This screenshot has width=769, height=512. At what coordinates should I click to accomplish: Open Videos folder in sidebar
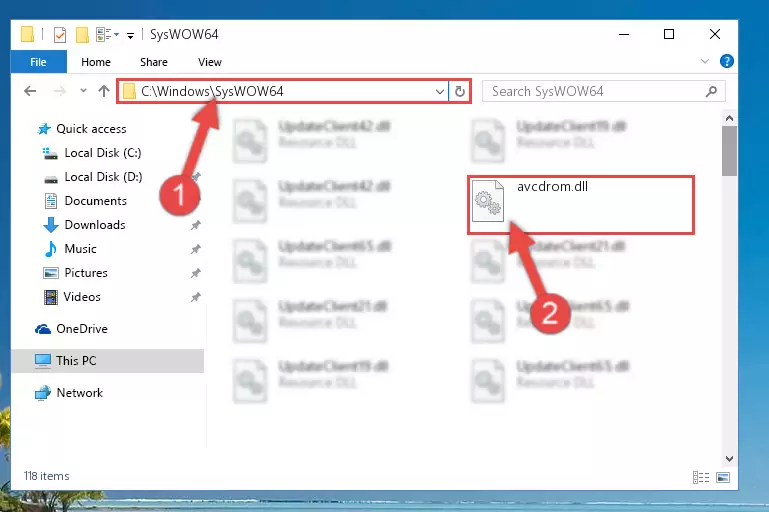82,297
